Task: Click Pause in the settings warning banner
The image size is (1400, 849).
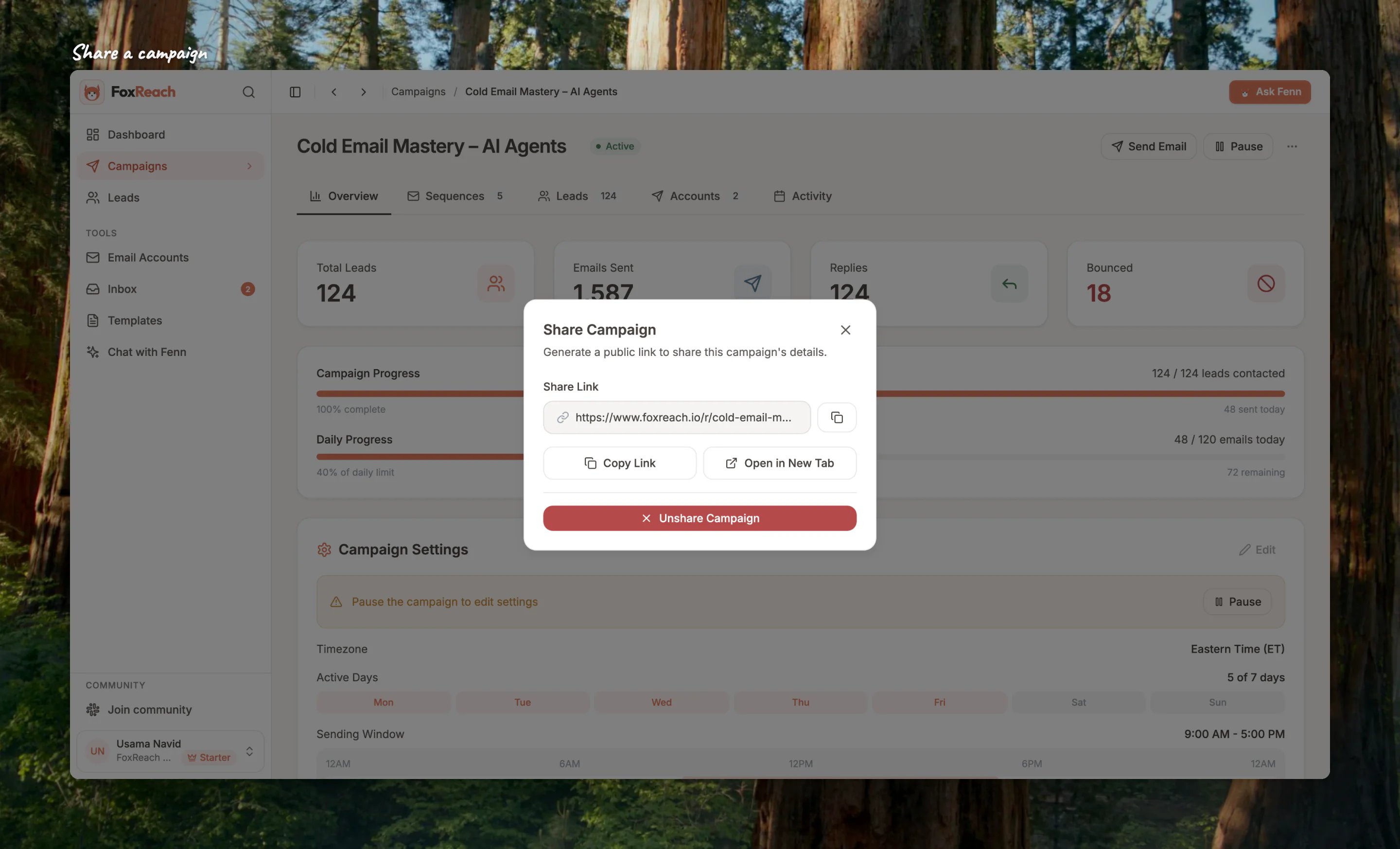Action: tap(1238, 602)
